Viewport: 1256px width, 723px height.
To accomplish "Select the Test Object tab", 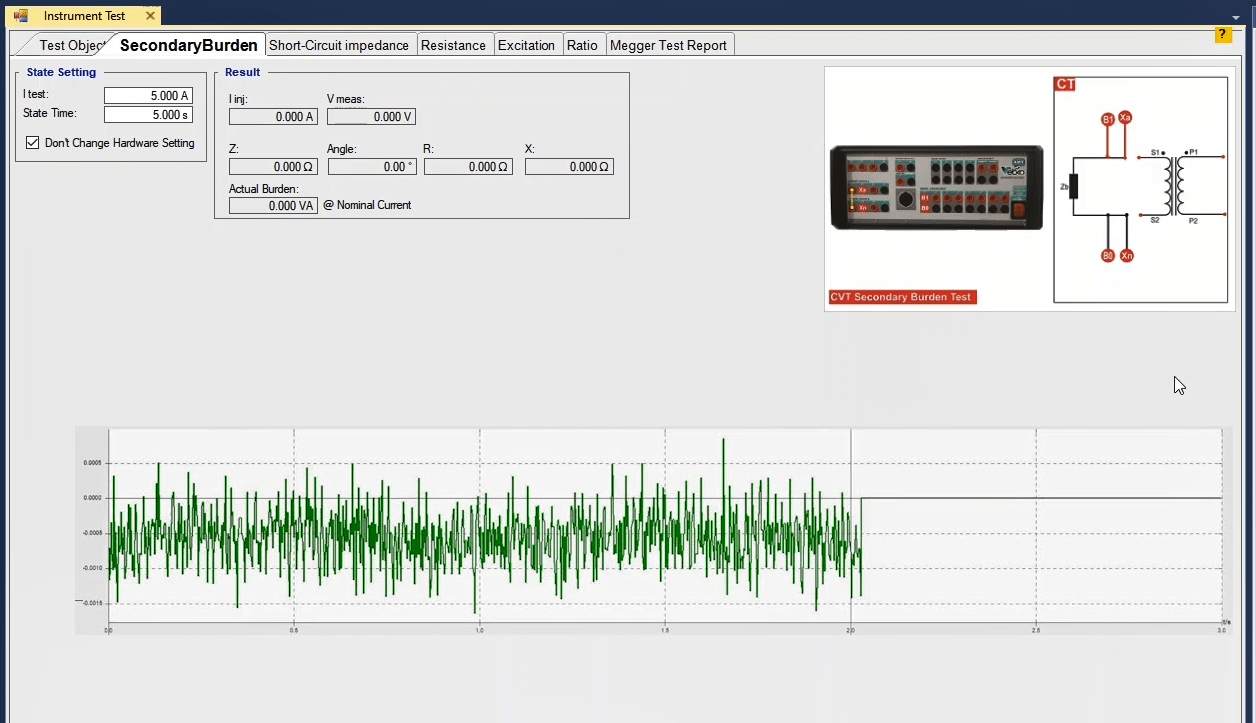I will [x=70, y=45].
